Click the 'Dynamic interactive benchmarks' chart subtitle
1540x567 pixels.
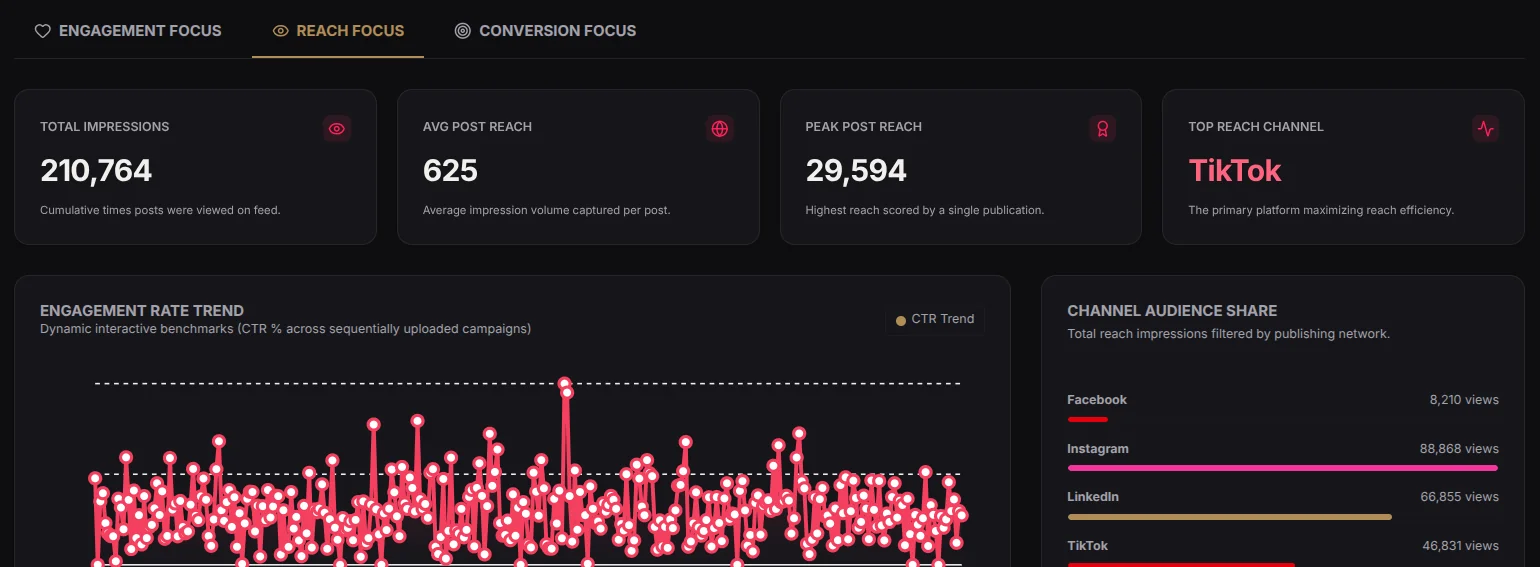[x=285, y=329]
